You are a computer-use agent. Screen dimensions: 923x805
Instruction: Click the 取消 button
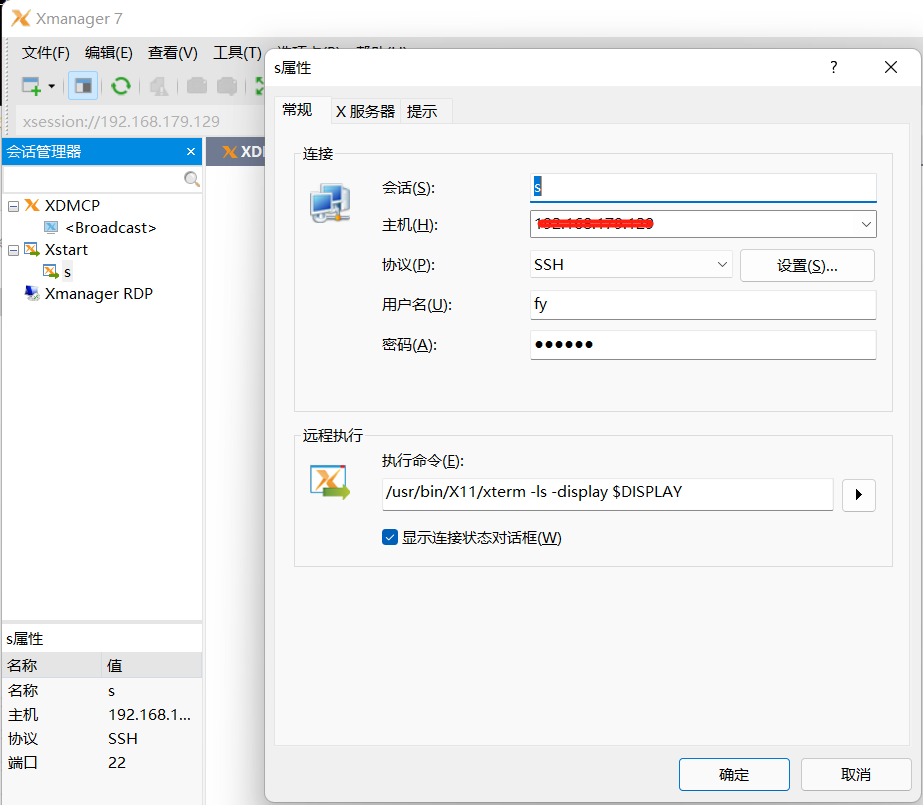(856, 774)
